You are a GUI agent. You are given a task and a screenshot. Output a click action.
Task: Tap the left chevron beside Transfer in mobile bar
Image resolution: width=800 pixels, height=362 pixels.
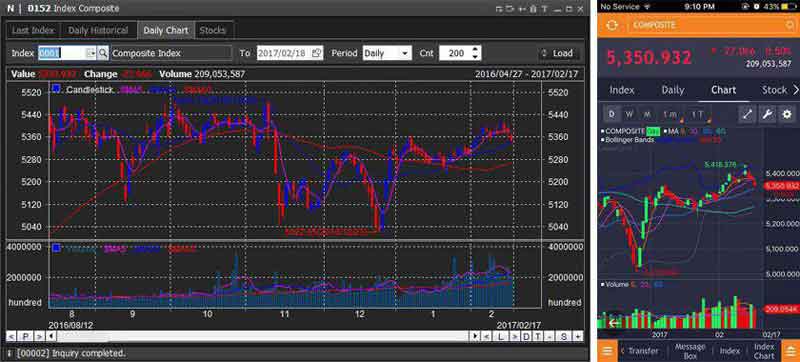coord(622,351)
